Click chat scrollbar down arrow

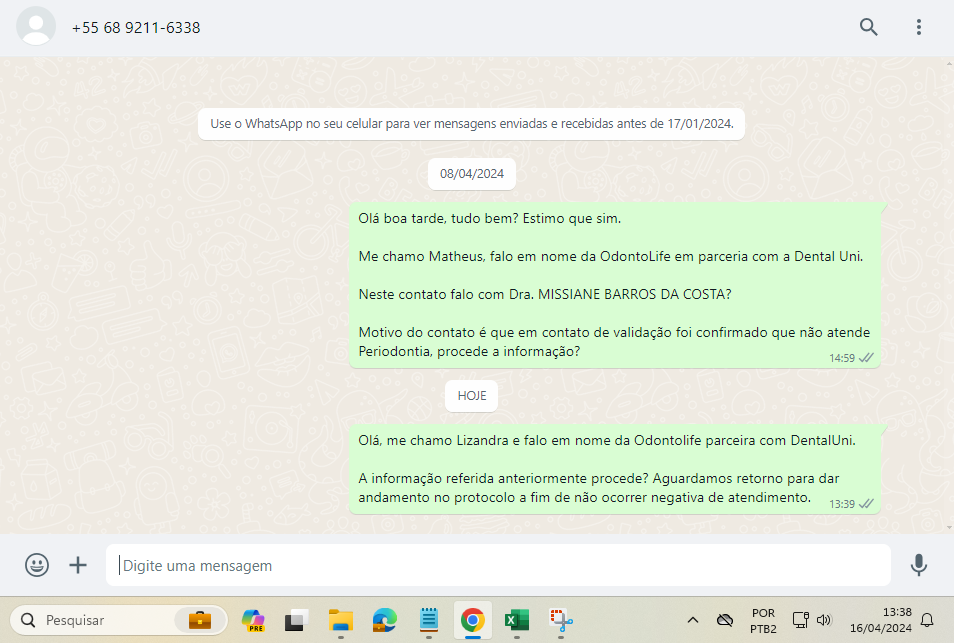[x=949, y=528]
